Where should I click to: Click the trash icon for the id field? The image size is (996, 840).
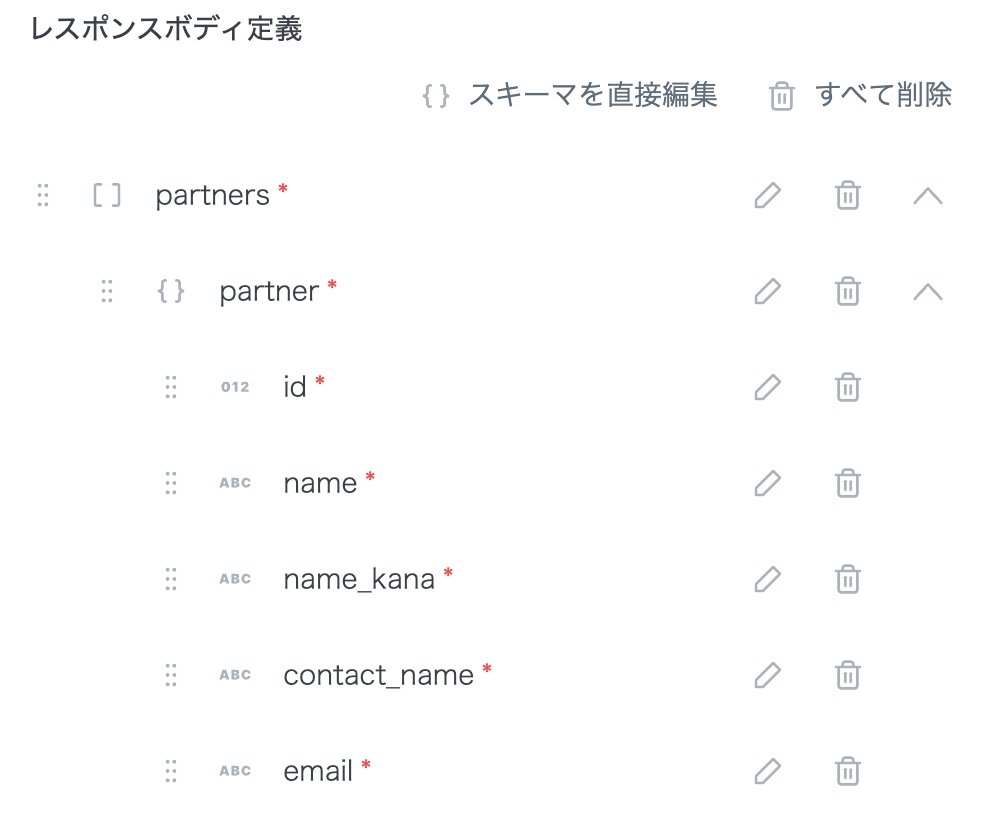tap(847, 387)
